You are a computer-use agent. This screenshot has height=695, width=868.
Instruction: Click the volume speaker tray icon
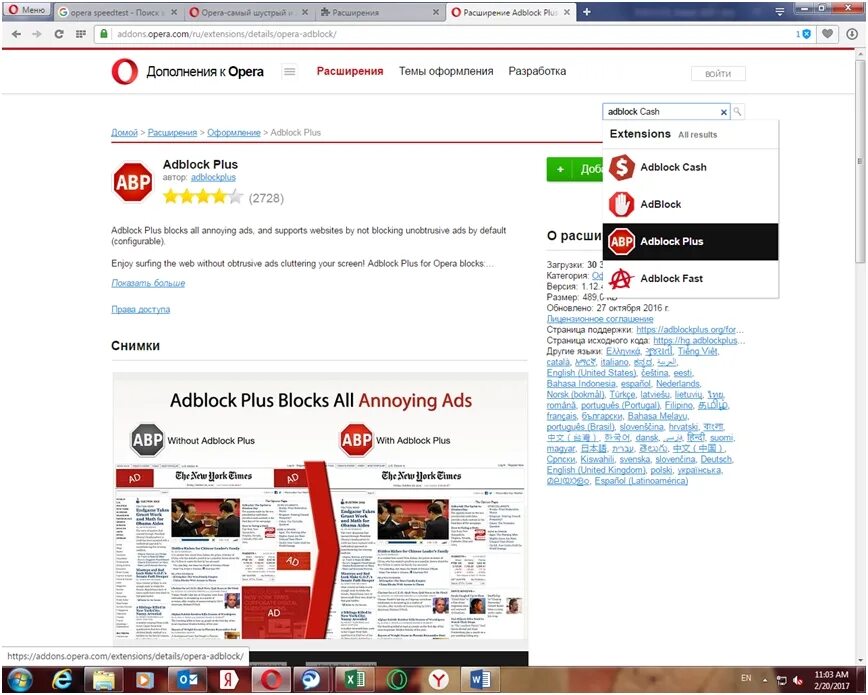tap(798, 681)
